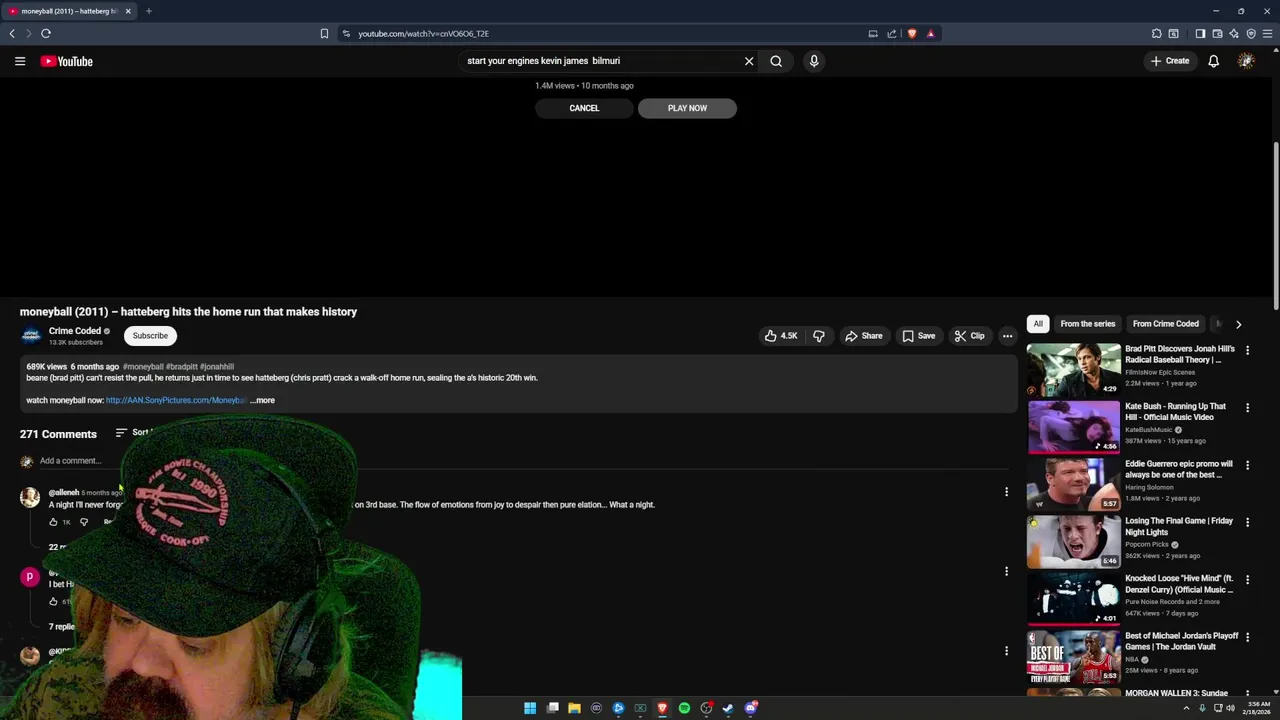1280x720 pixels.
Task: Open Losing The Final Game thumbnail
Action: pos(1074,542)
